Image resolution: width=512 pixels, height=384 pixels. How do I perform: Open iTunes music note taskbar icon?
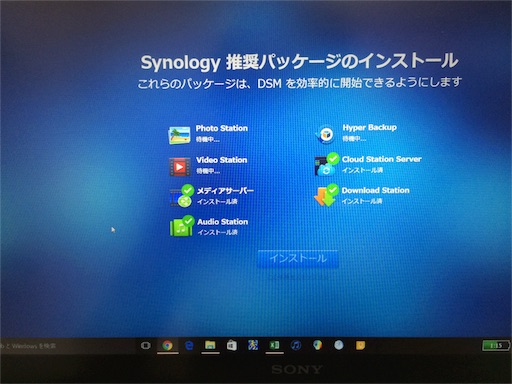click(296, 345)
